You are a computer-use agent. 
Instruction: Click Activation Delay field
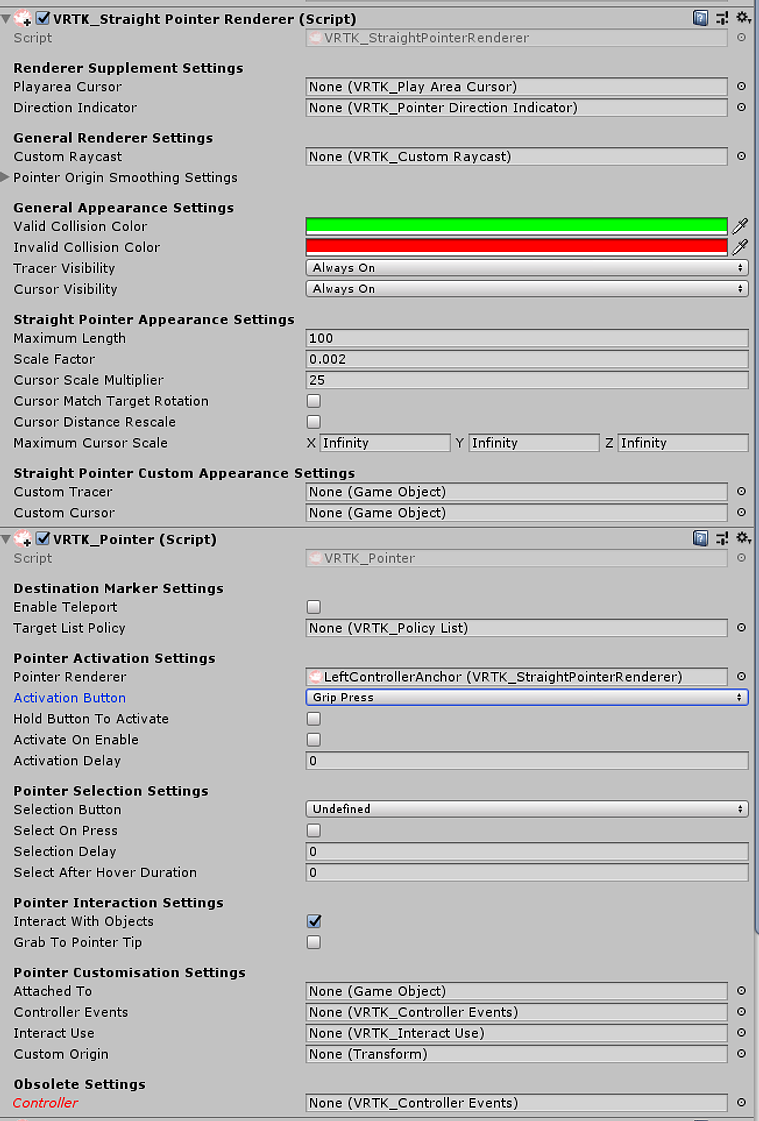point(527,761)
